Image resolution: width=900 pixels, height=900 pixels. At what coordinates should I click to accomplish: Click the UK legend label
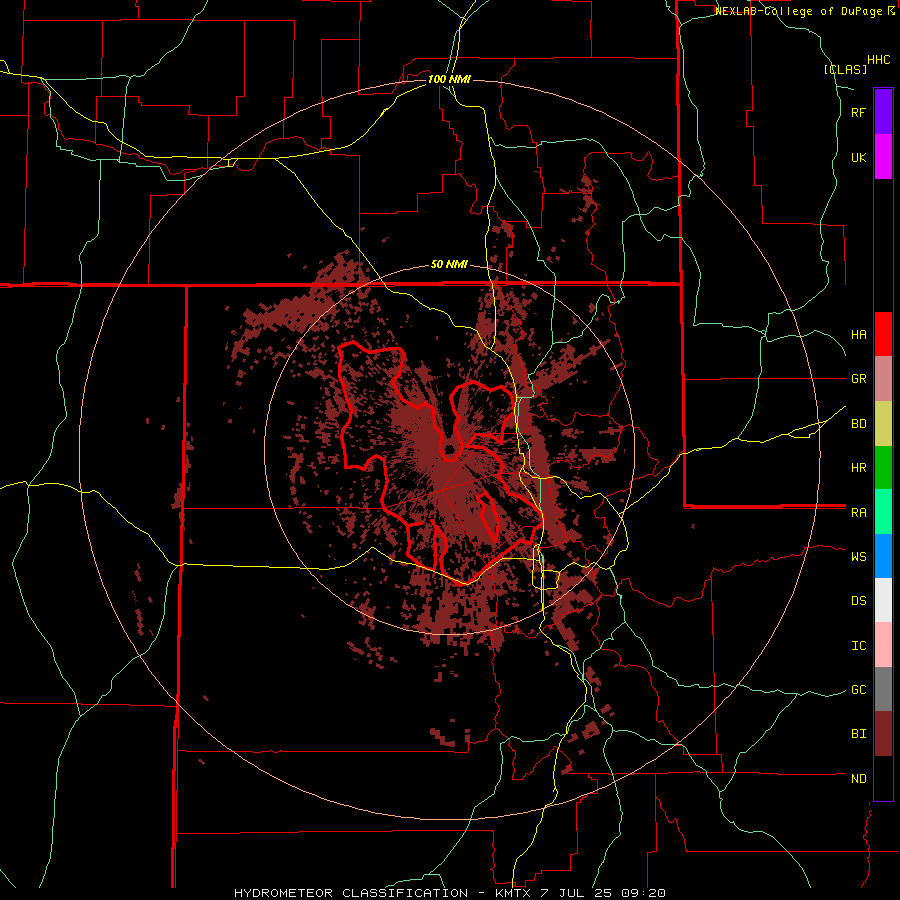click(x=859, y=158)
